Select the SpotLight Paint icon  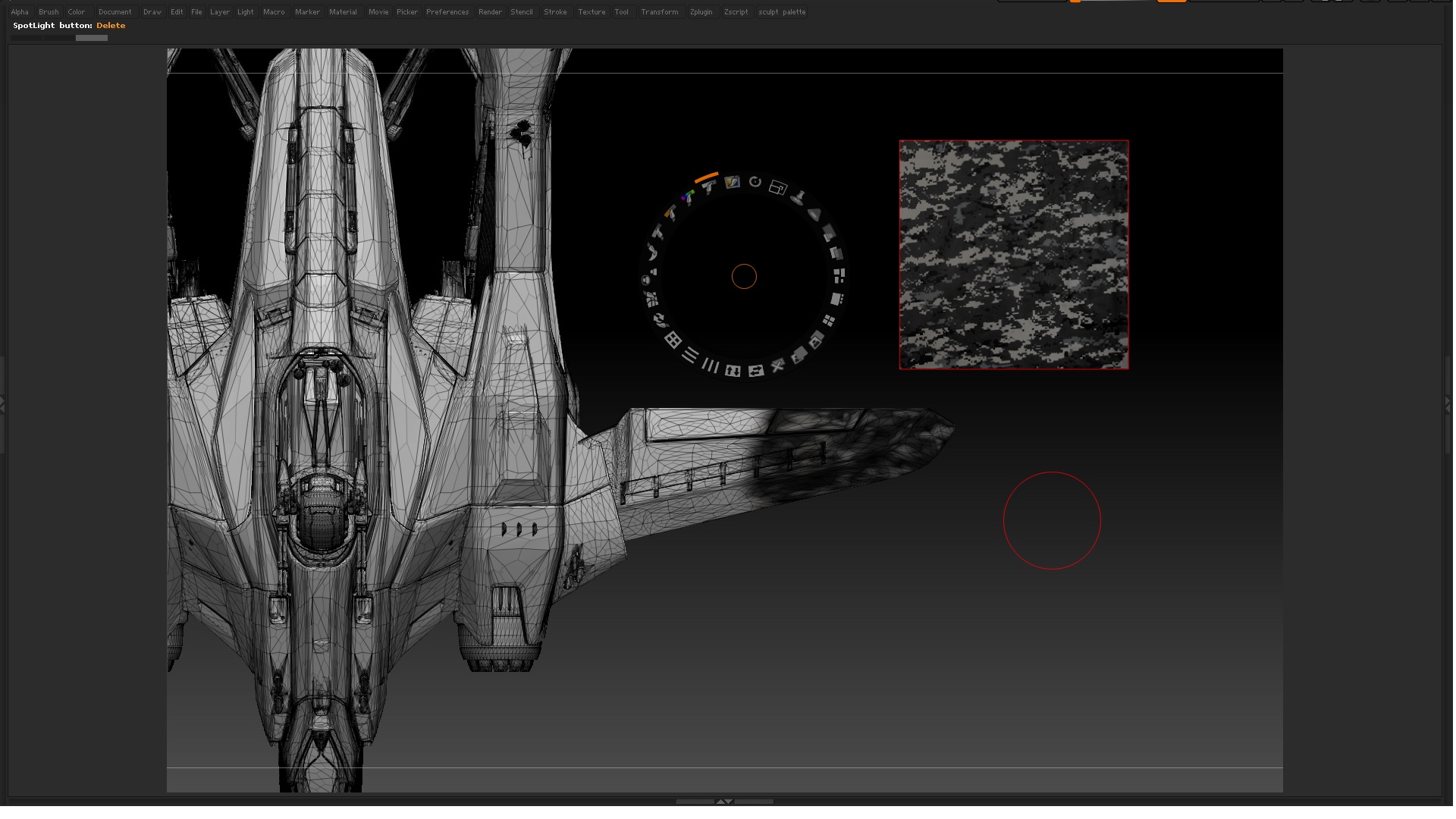tap(733, 182)
